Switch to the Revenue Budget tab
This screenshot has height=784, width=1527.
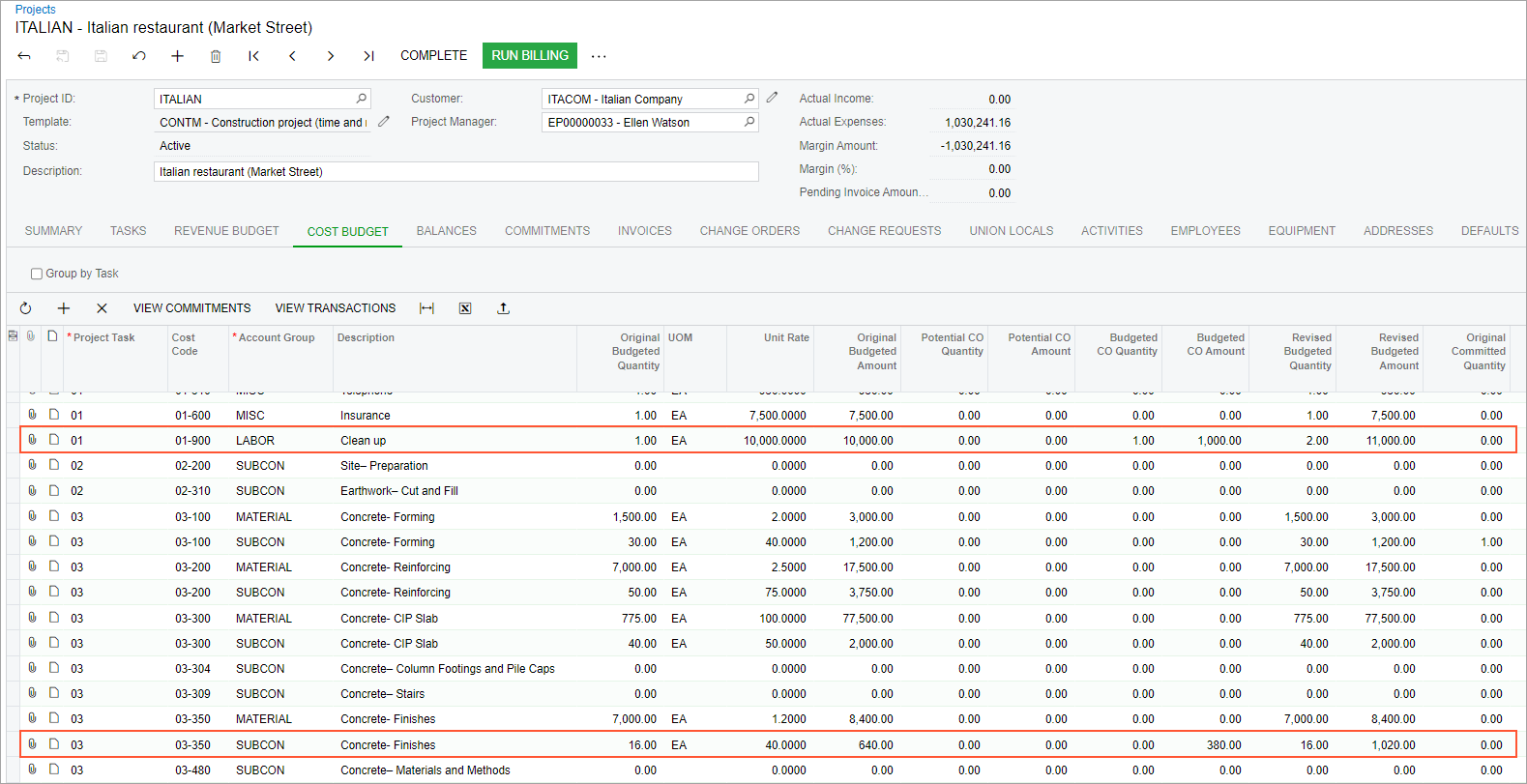(226, 231)
